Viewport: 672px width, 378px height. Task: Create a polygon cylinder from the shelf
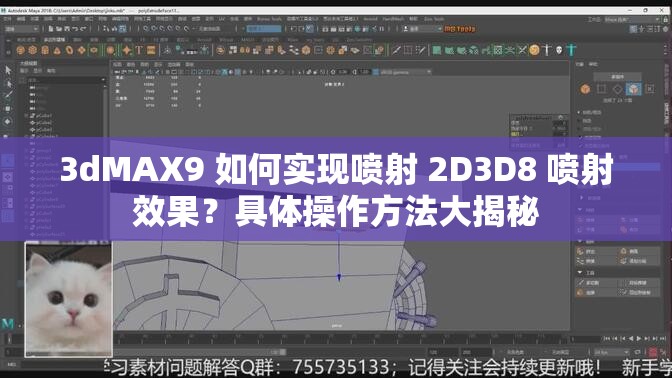pyautogui.click(x=45, y=50)
